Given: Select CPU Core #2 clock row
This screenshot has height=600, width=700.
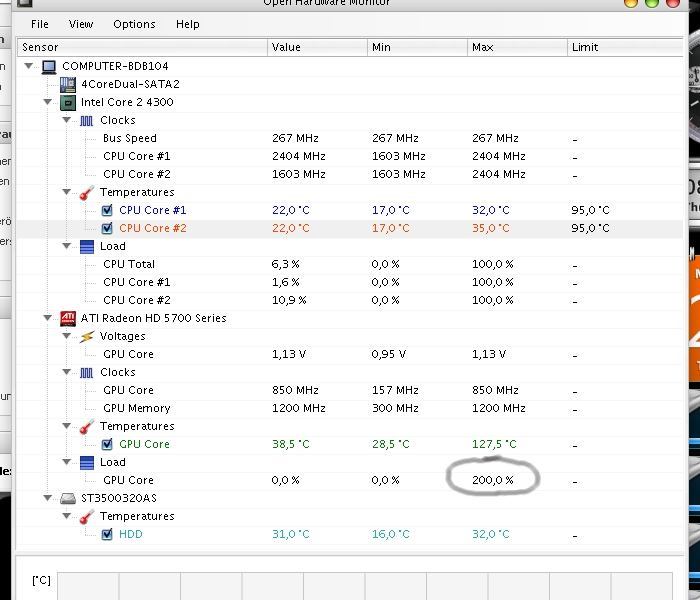Looking at the screenshot, I should (x=350, y=174).
